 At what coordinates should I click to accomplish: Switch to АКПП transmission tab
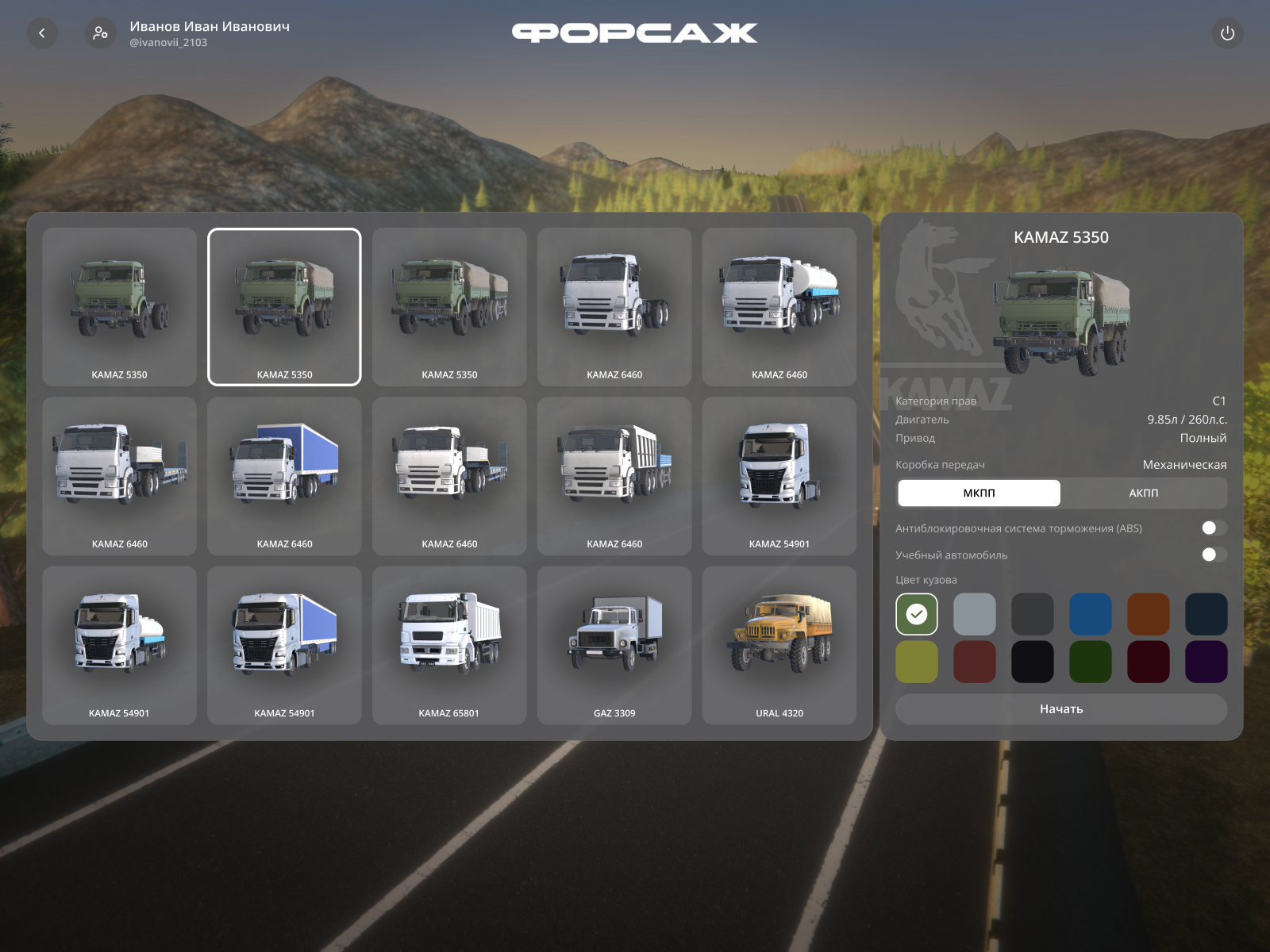(1143, 493)
